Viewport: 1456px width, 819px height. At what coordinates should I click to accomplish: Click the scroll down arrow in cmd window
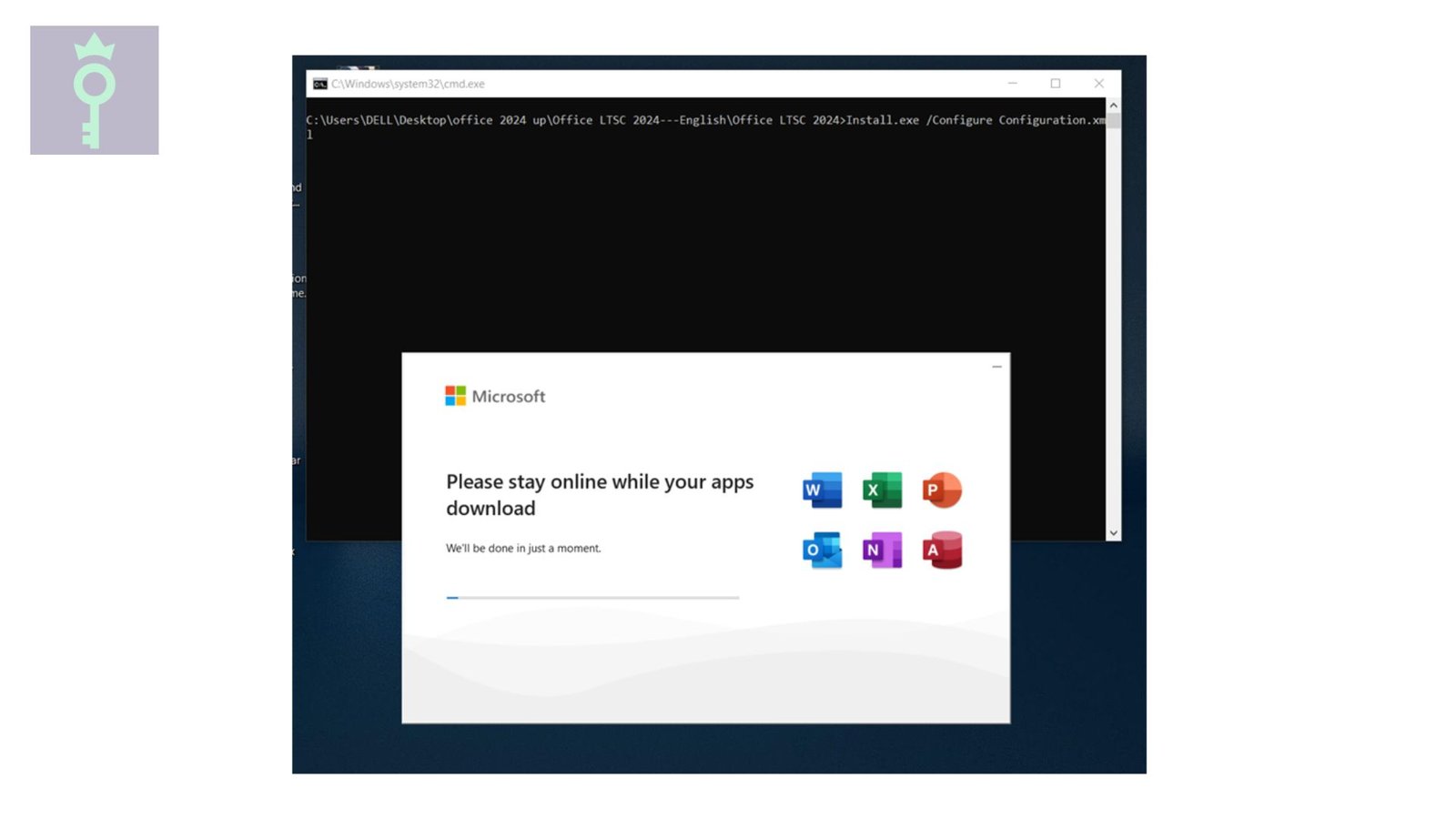tap(1112, 532)
